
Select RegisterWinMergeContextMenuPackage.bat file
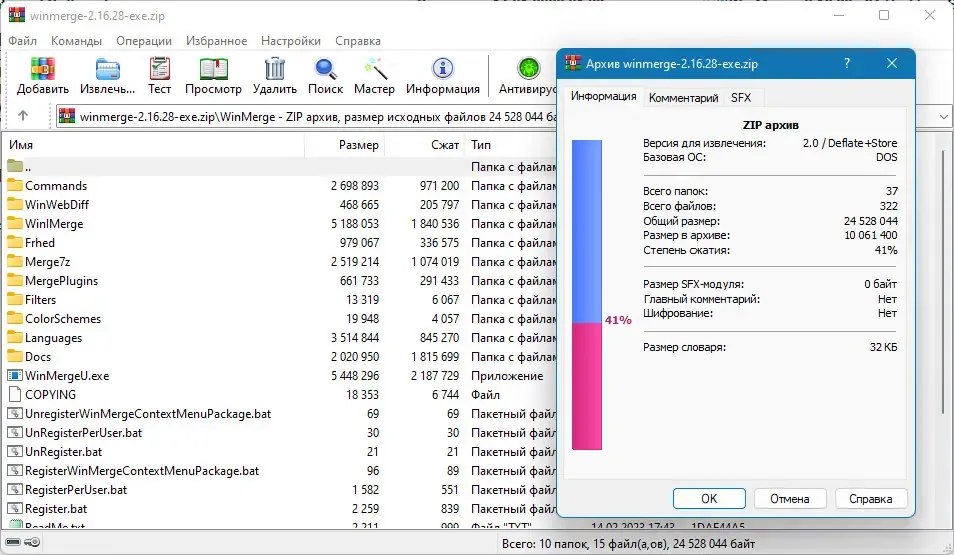pyautogui.click(x=281, y=471)
